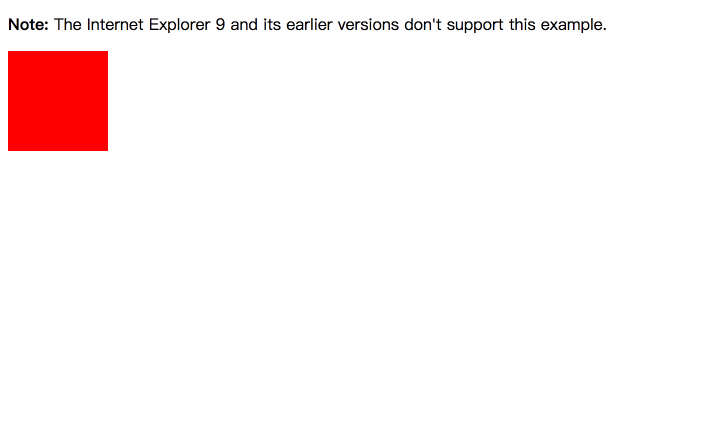Click the colon after the word "Note"
The width and height of the screenshot is (703, 430).
pos(46,26)
